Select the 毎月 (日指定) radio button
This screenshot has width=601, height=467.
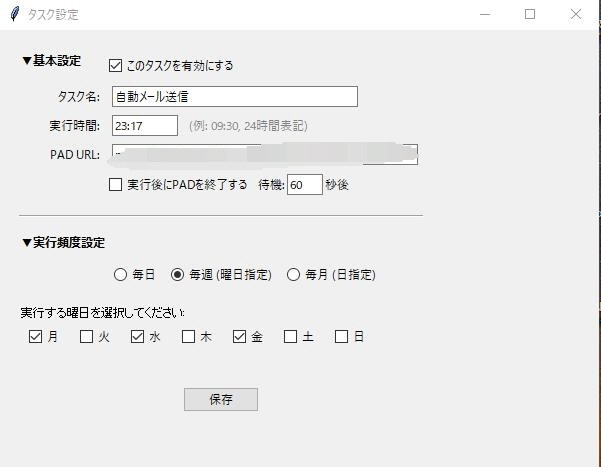[x=293, y=275]
